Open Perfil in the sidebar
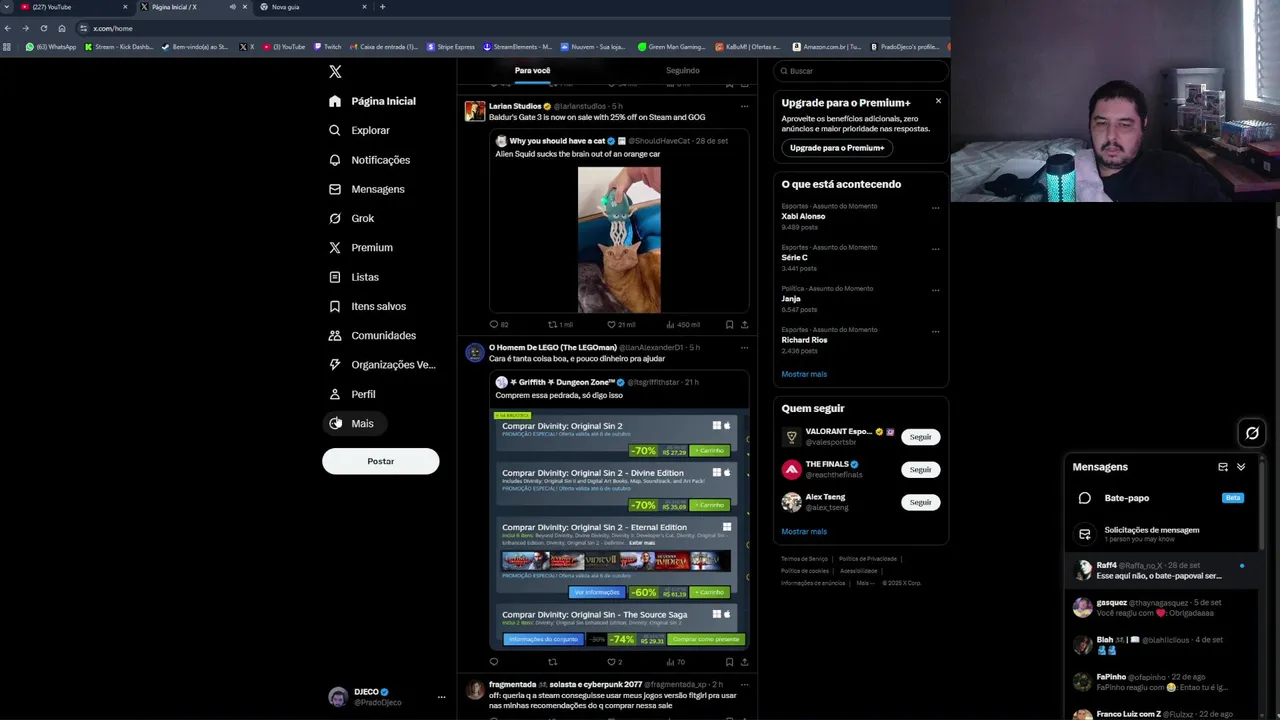The width and height of the screenshot is (1280, 720). click(x=352, y=394)
